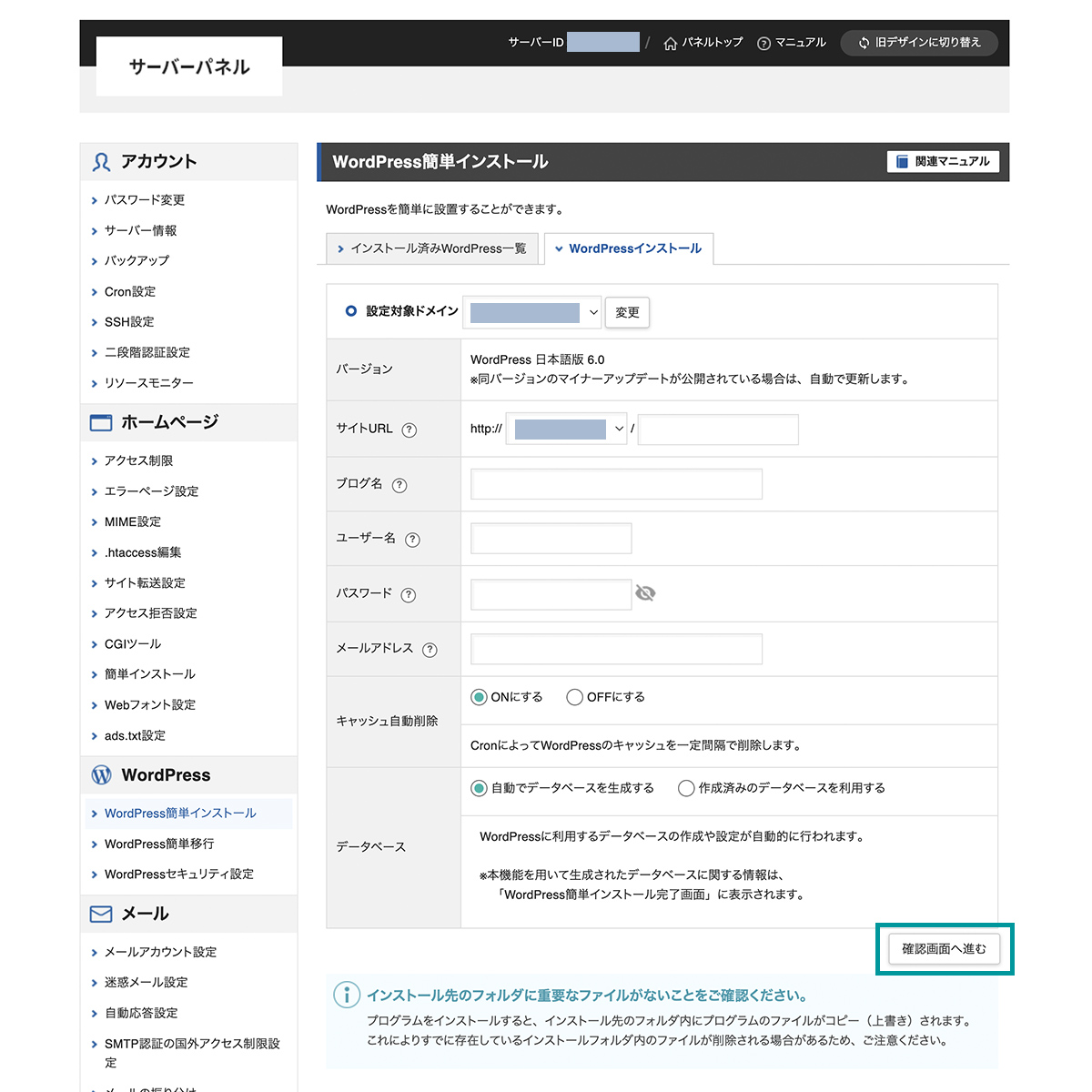
Task: Open バックアップ in sidebar
Action: [x=136, y=261]
